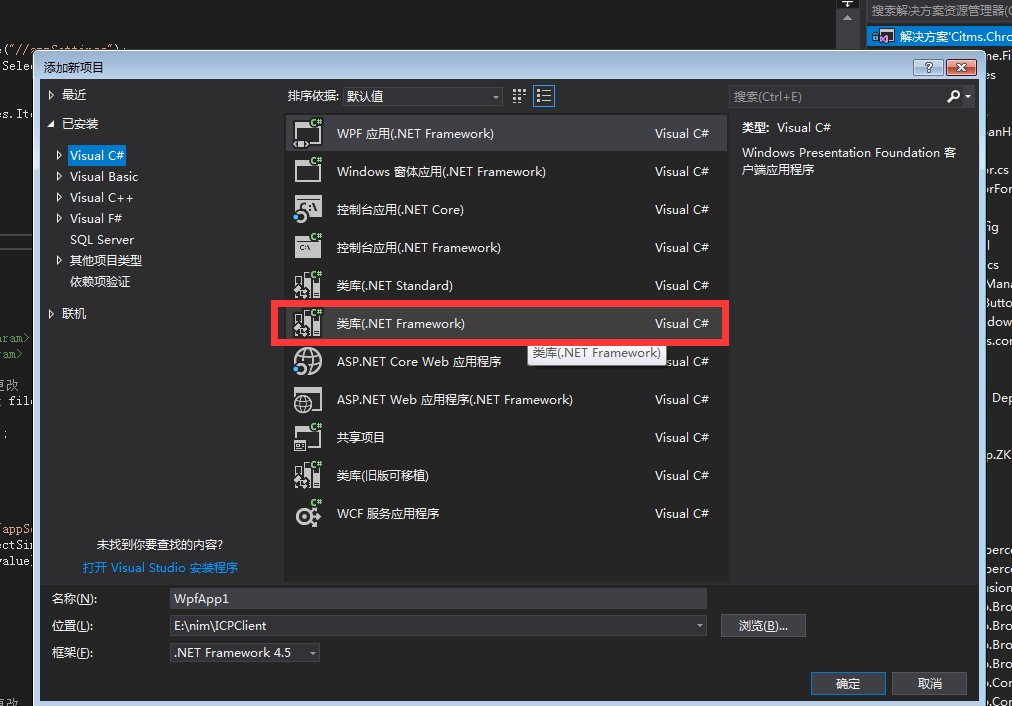Screen dimensions: 1012x706
Task: Select the ASP.NET Core Web 应用程序 globe icon
Action: coord(308,361)
